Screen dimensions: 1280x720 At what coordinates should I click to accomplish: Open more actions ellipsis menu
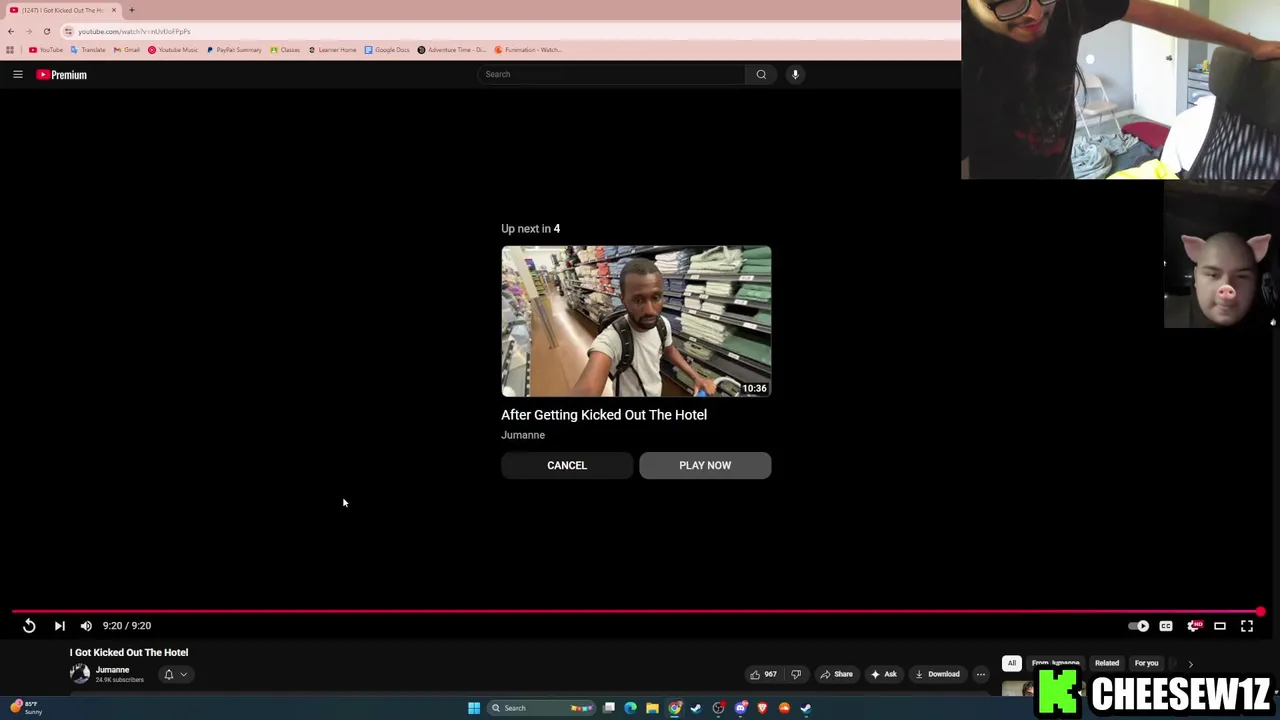point(980,674)
